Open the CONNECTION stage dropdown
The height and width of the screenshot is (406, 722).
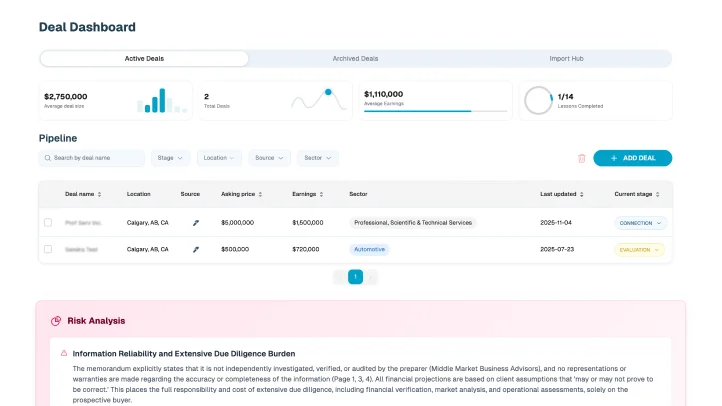(640, 223)
